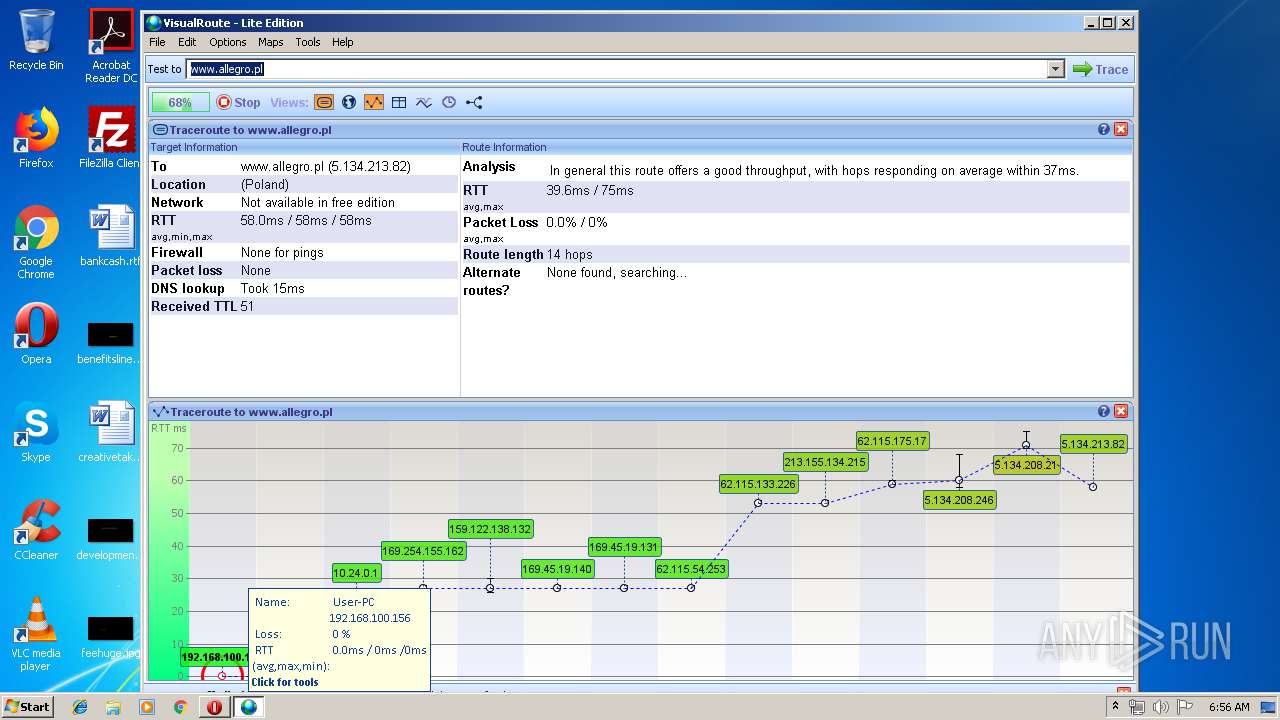Toggle the table view icon
Image resolution: width=1280 pixels, height=720 pixels.
pyautogui.click(x=399, y=102)
